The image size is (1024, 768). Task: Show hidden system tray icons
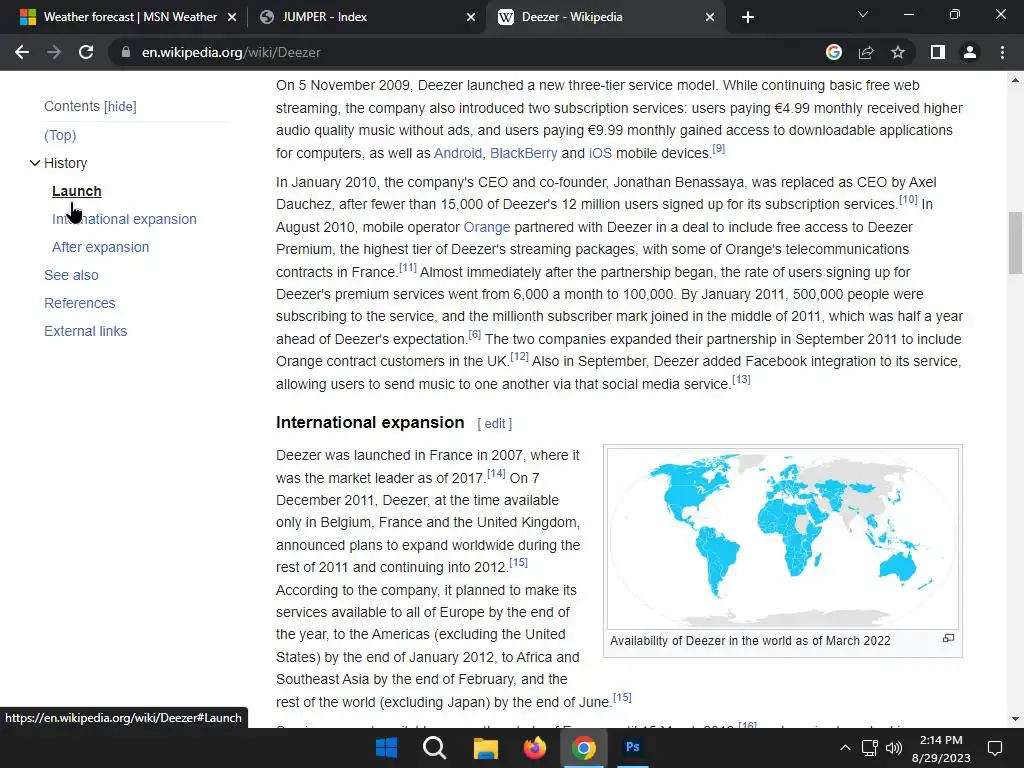(x=845, y=748)
